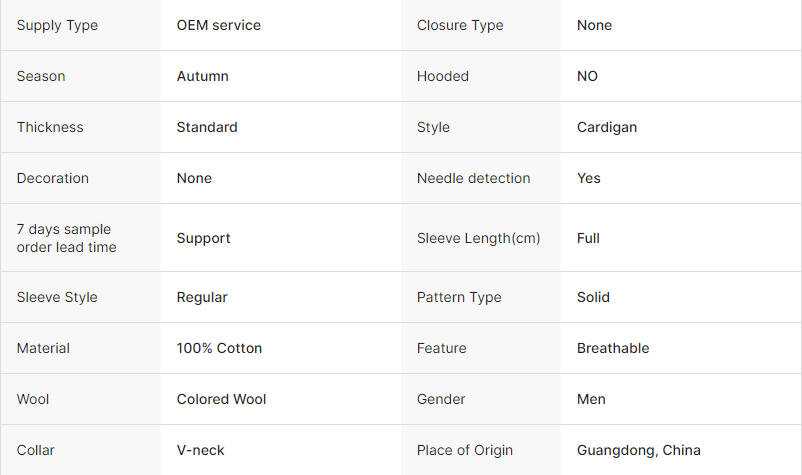802x475 pixels.
Task: Click the Sleeve Length(cm) label
Action: click(x=478, y=238)
